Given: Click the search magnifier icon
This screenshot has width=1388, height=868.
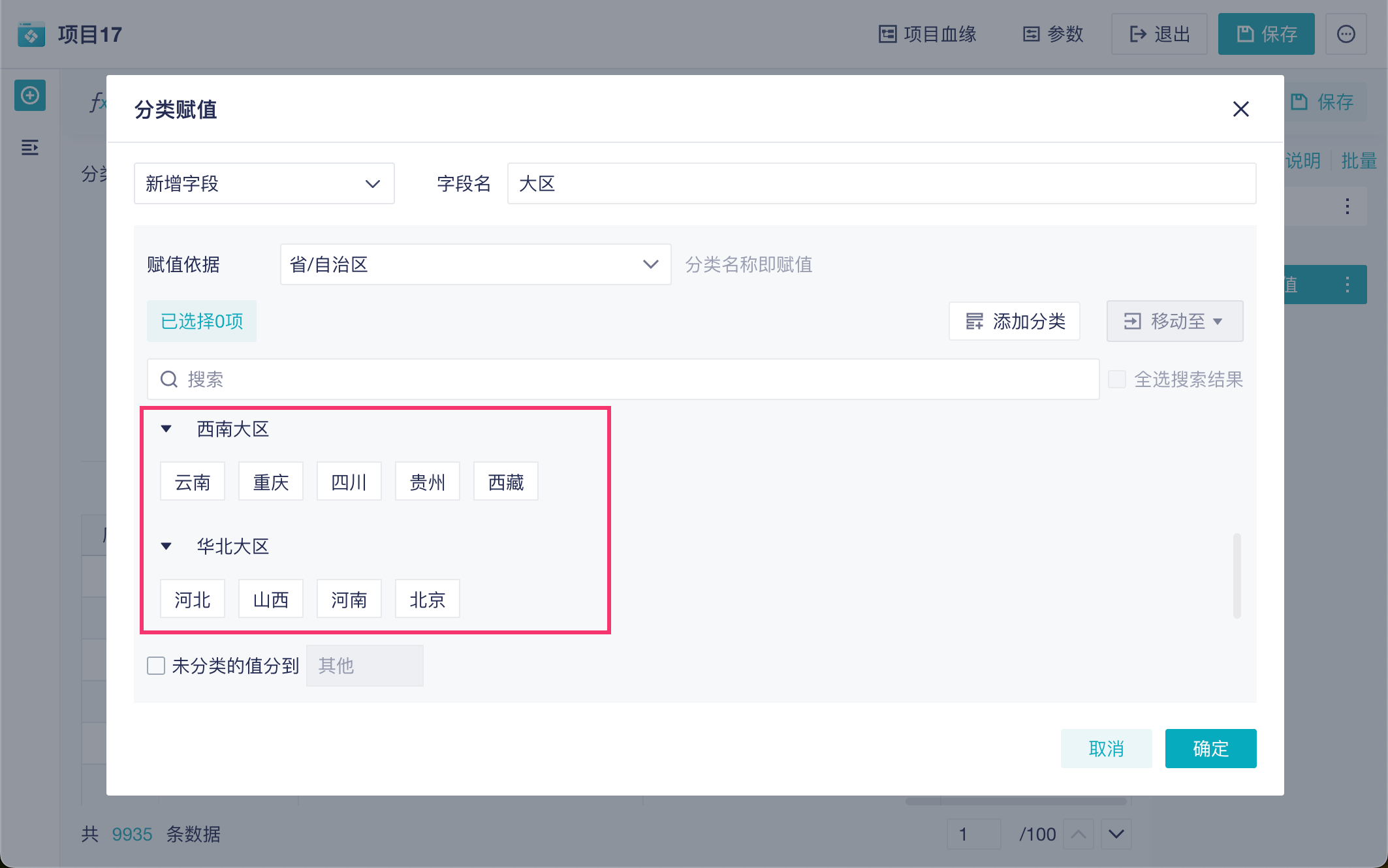Looking at the screenshot, I should tap(169, 379).
